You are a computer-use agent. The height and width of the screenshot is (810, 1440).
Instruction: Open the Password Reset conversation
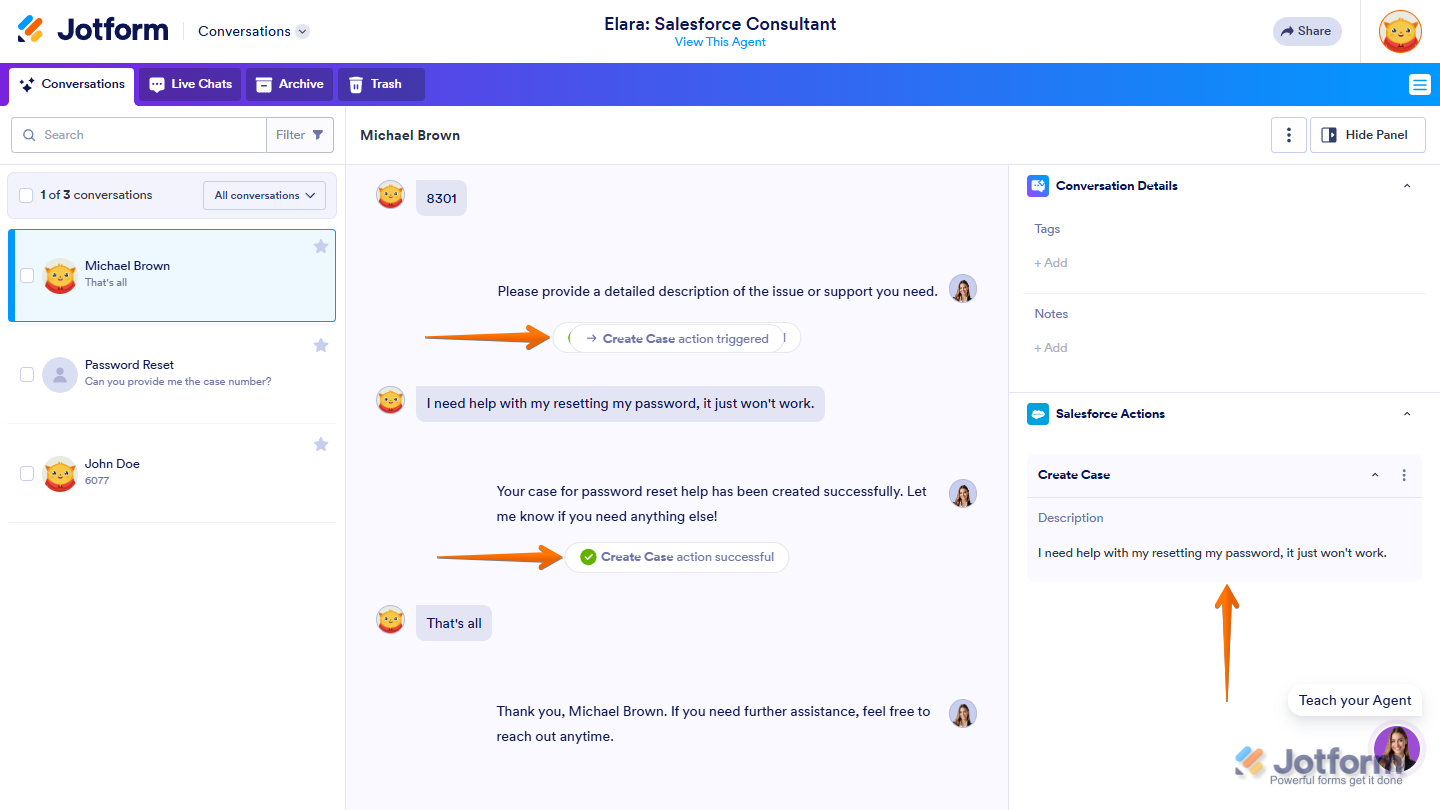point(172,374)
